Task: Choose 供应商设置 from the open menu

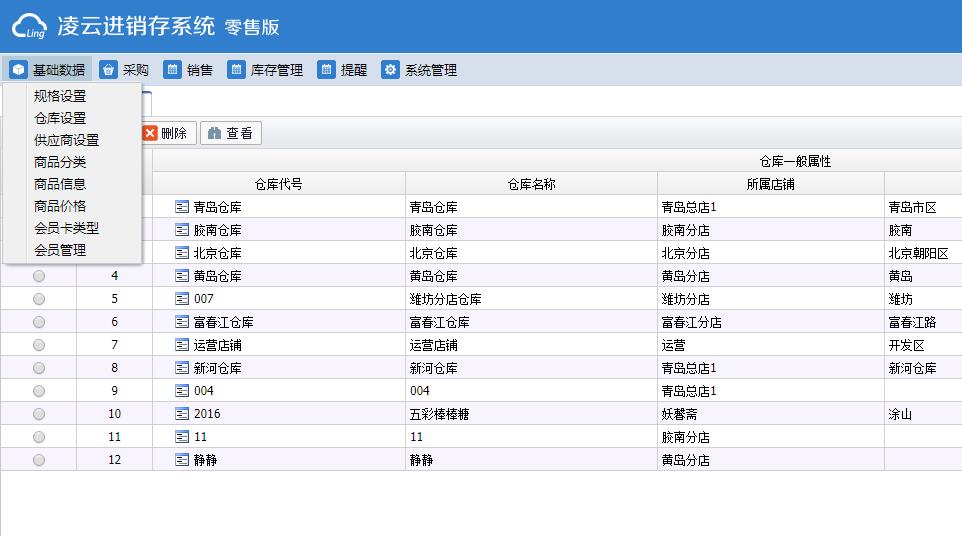Action: tap(66, 140)
